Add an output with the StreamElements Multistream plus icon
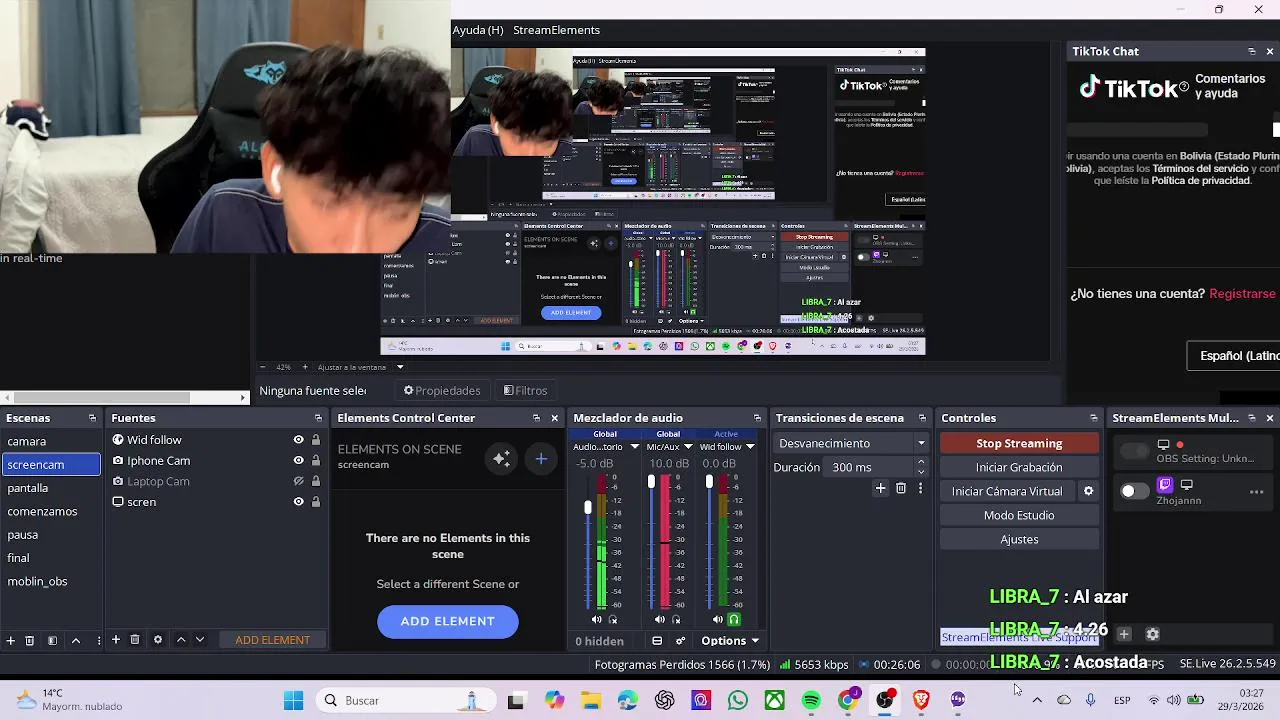Image resolution: width=1280 pixels, height=720 pixels. tap(1124, 634)
